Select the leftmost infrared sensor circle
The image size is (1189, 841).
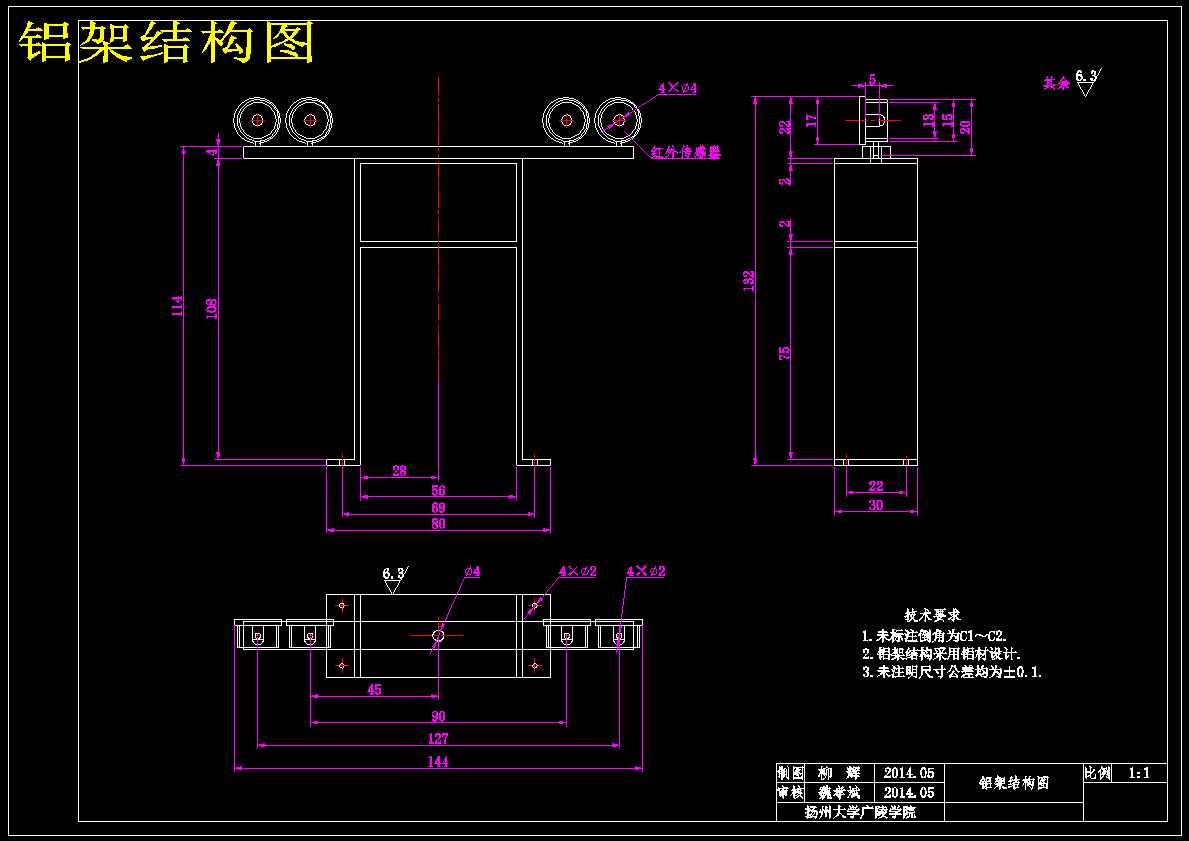(x=257, y=120)
